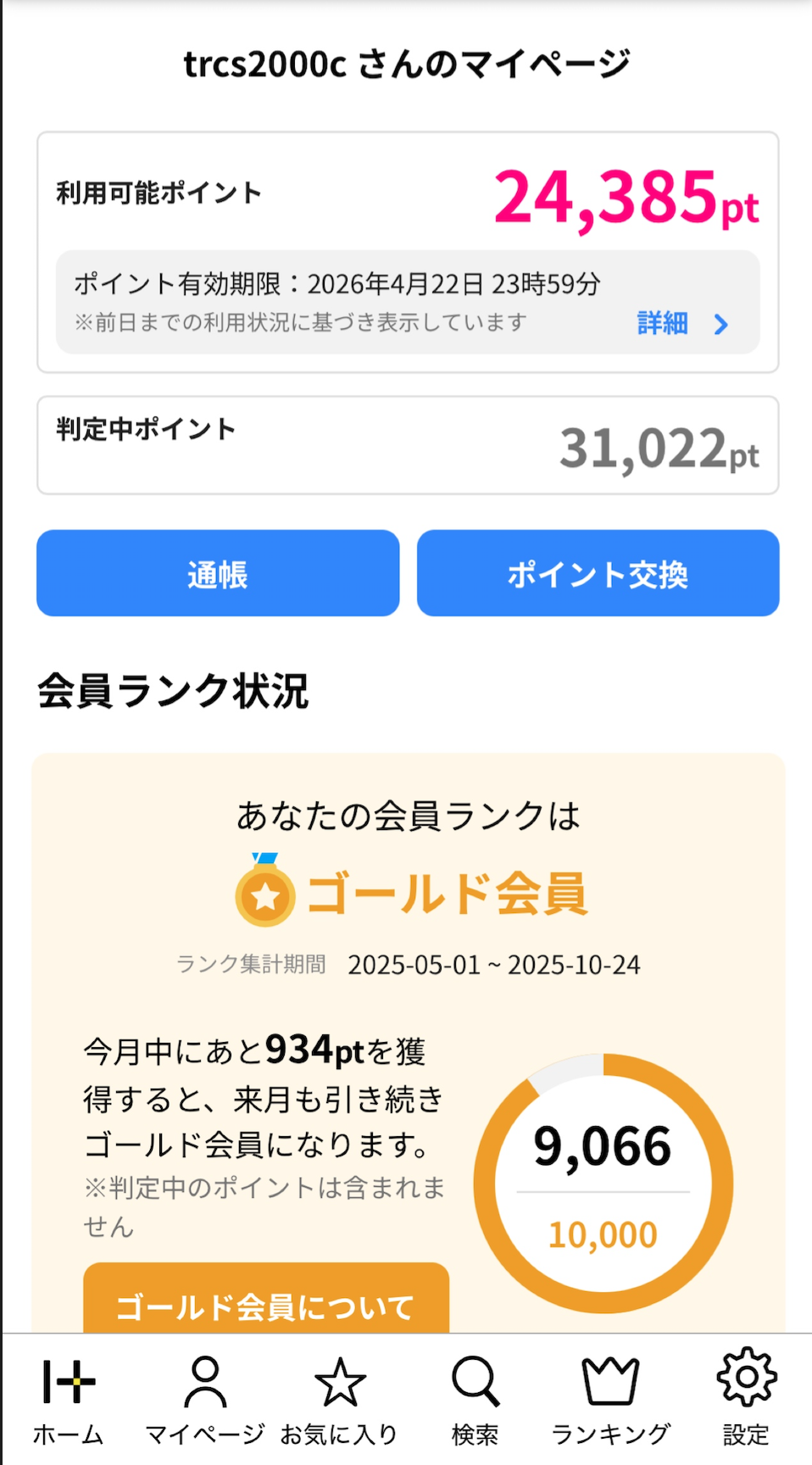812x1465 pixels.
Task: Tap the ゴールド会員 rank title
Action: [x=447, y=894]
